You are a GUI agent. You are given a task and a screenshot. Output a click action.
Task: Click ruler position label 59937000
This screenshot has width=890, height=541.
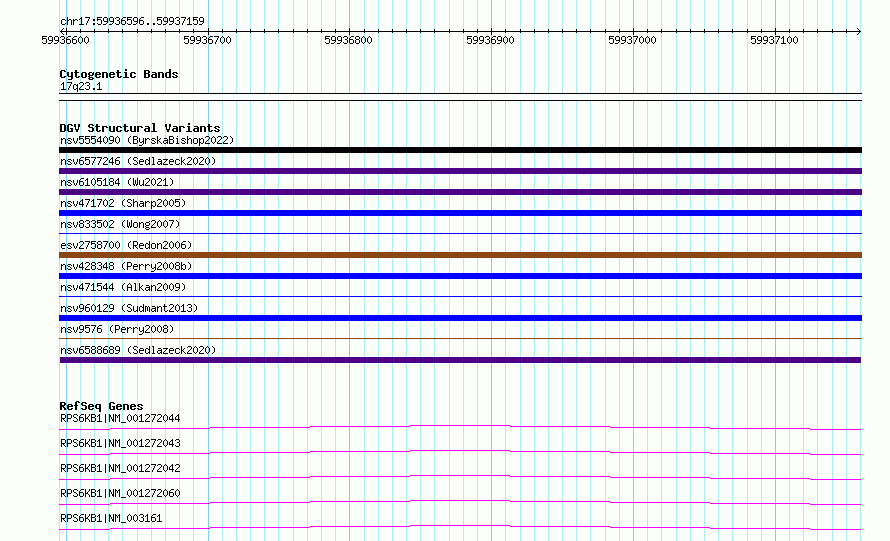pyautogui.click(x=632, y=40)
